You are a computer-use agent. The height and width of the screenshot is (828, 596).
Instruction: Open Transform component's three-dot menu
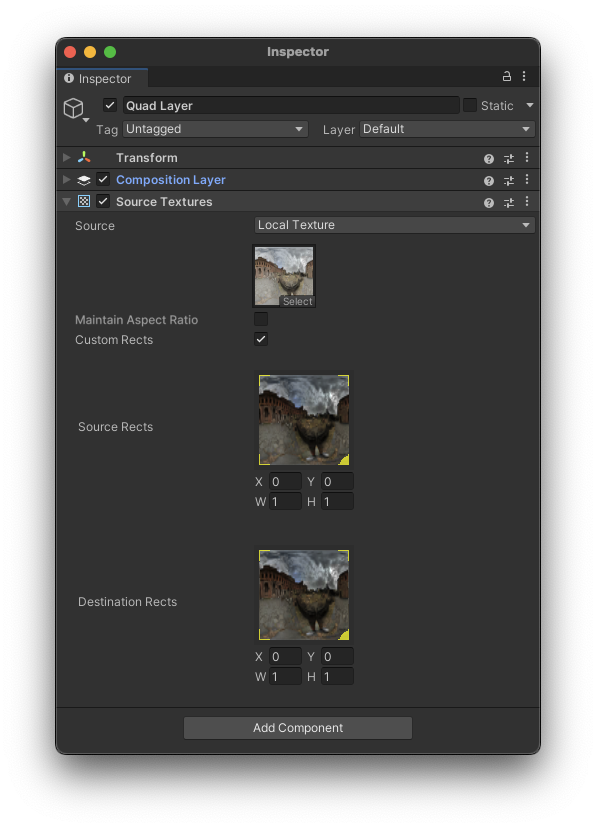click(x=526, y=158)
